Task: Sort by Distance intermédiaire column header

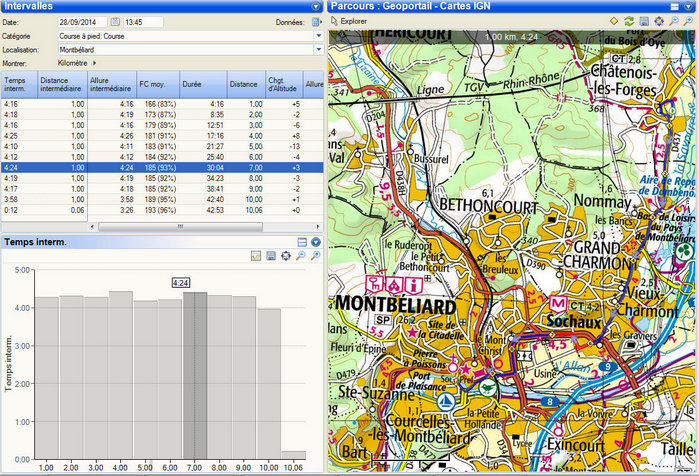Action: pos(62,84)
